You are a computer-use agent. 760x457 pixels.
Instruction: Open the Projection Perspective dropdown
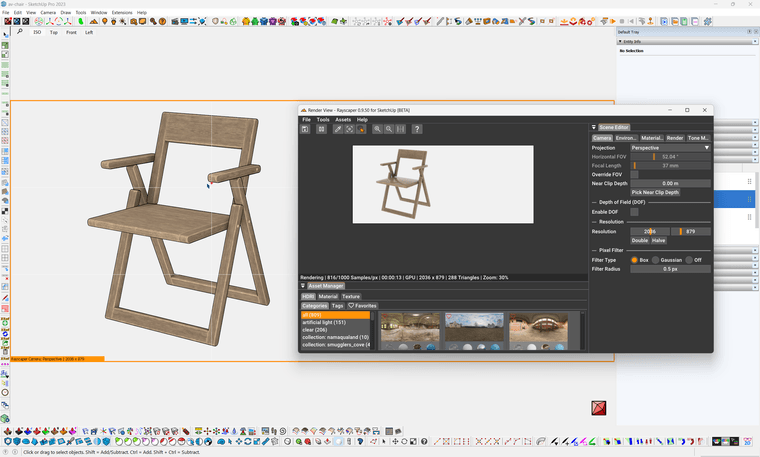[x=670, y=147]
